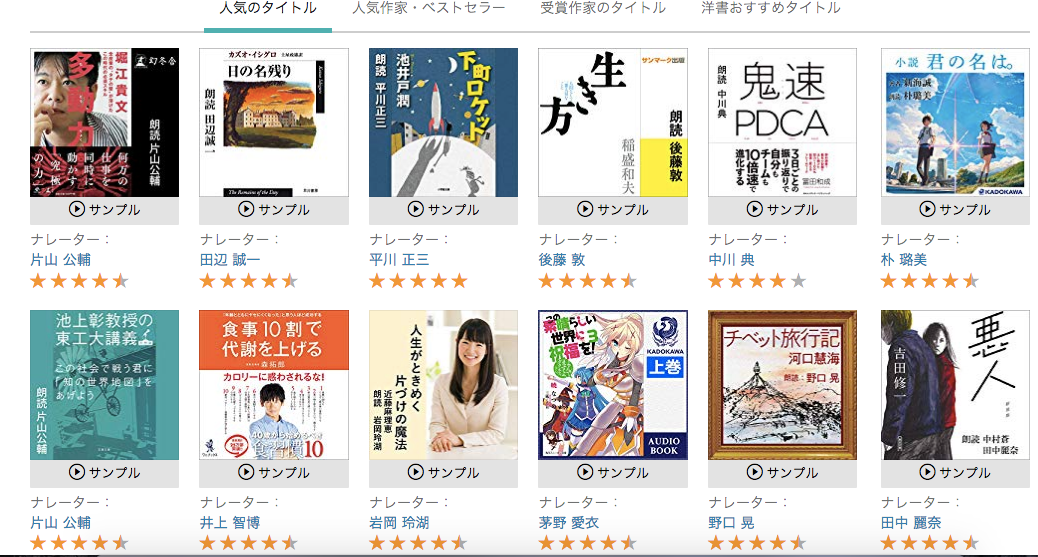The width and height of the screenshot is (1038, 557).
Task: Open narrator link 平川 正三
Action: click(x=400, y=260)
